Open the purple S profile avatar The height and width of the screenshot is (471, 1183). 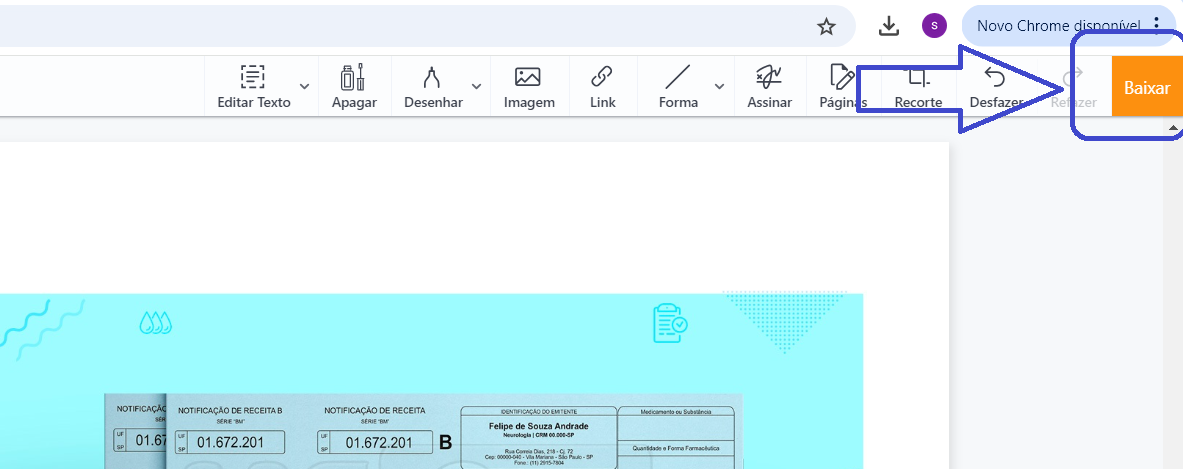click(x=934, y=27)
